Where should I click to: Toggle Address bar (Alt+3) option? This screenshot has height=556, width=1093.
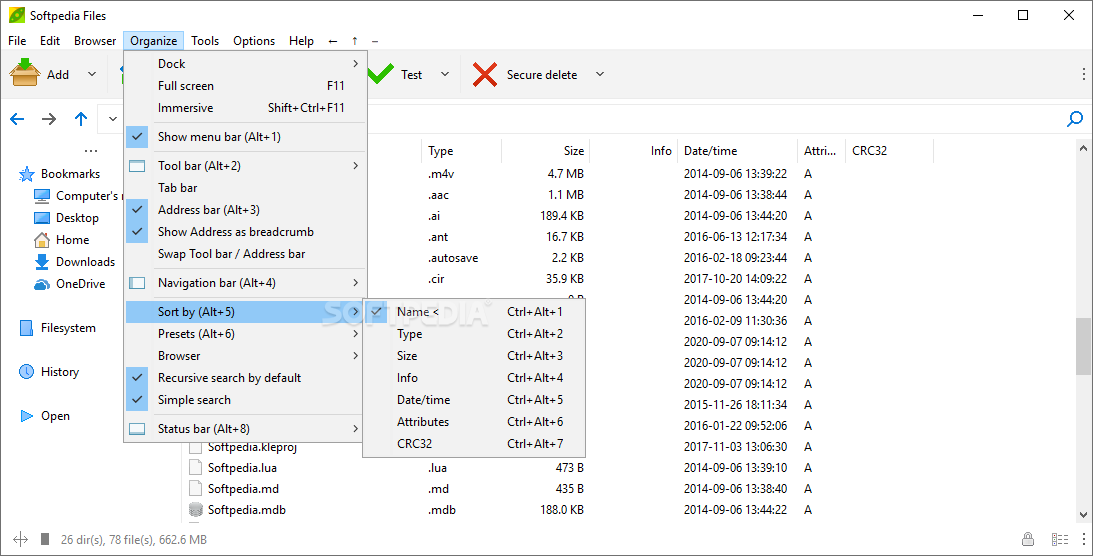coord(245,210)
